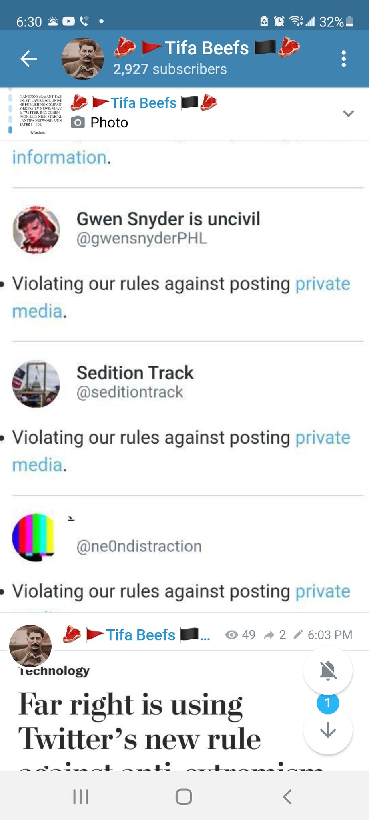Open Gwen Snyder profile avatar
Viewport: 369px width, 820px height.
click(36, 230)
